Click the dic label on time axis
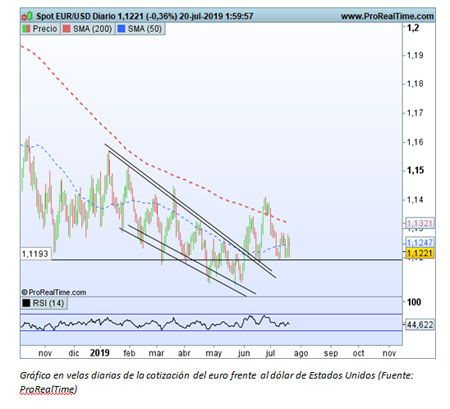The image size is (450, 409). coord(74,353)
